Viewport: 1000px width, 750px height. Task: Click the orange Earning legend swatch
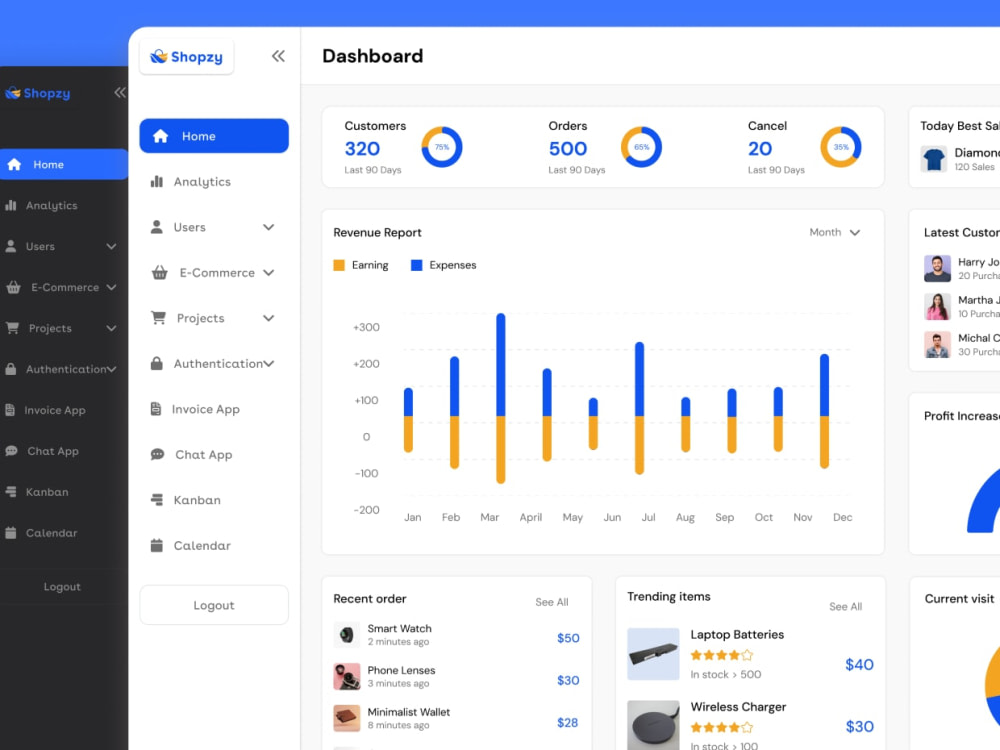pyautogui.click(x=339, y=265)
